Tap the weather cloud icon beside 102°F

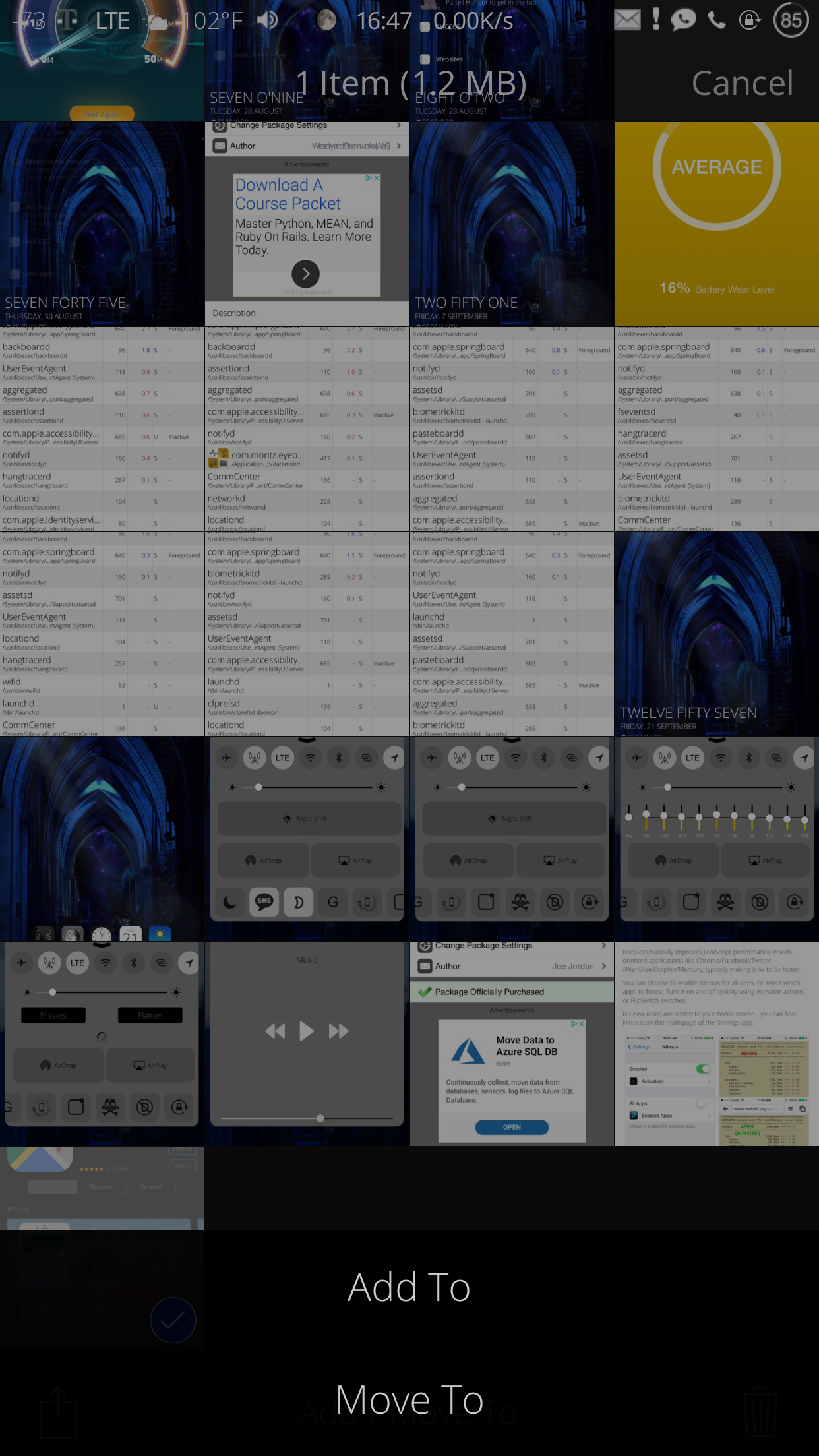coord(158,20)
